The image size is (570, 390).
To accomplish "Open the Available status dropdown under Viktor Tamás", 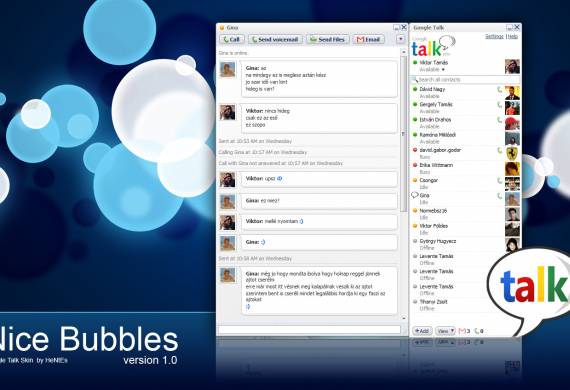I will [432, 69].
